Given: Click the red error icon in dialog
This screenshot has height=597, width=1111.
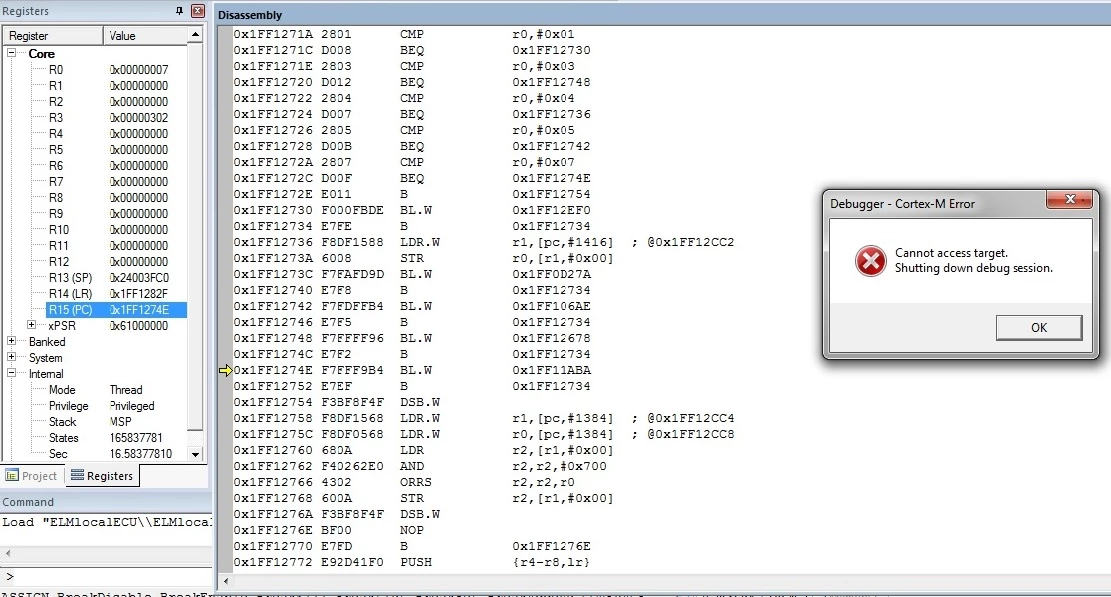Looking at the screenshot, I should tap(870, 261).
